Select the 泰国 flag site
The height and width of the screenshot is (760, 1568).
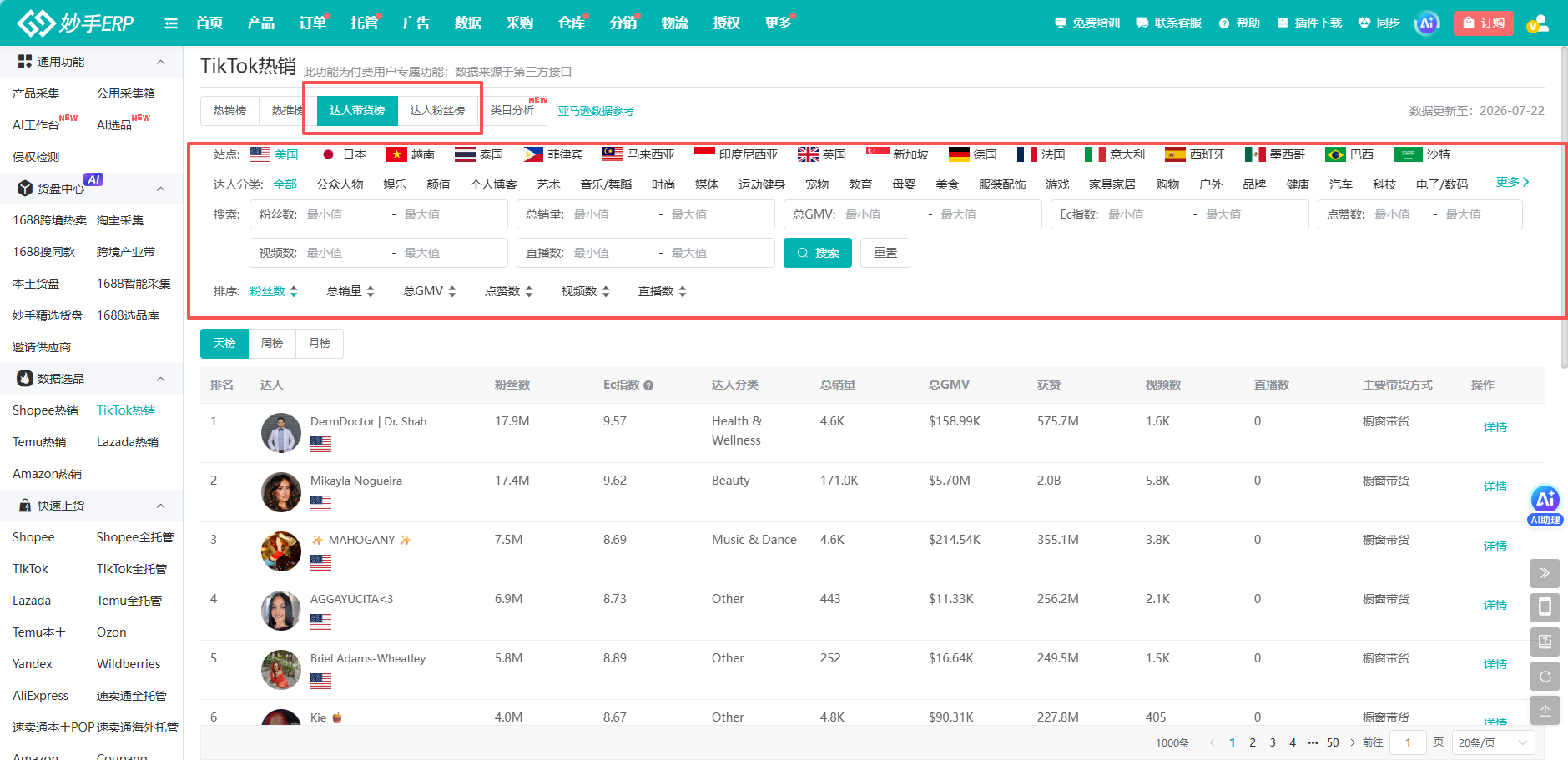click(x=479, y=154)
